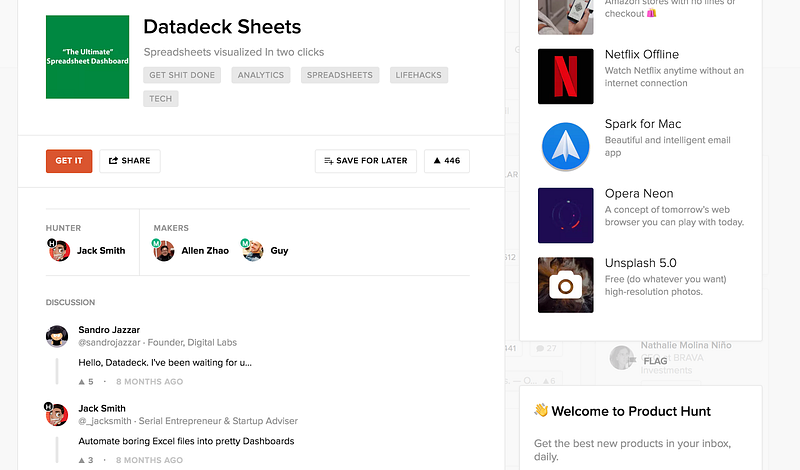Upvote the product with 446 button

pos(447,161)
